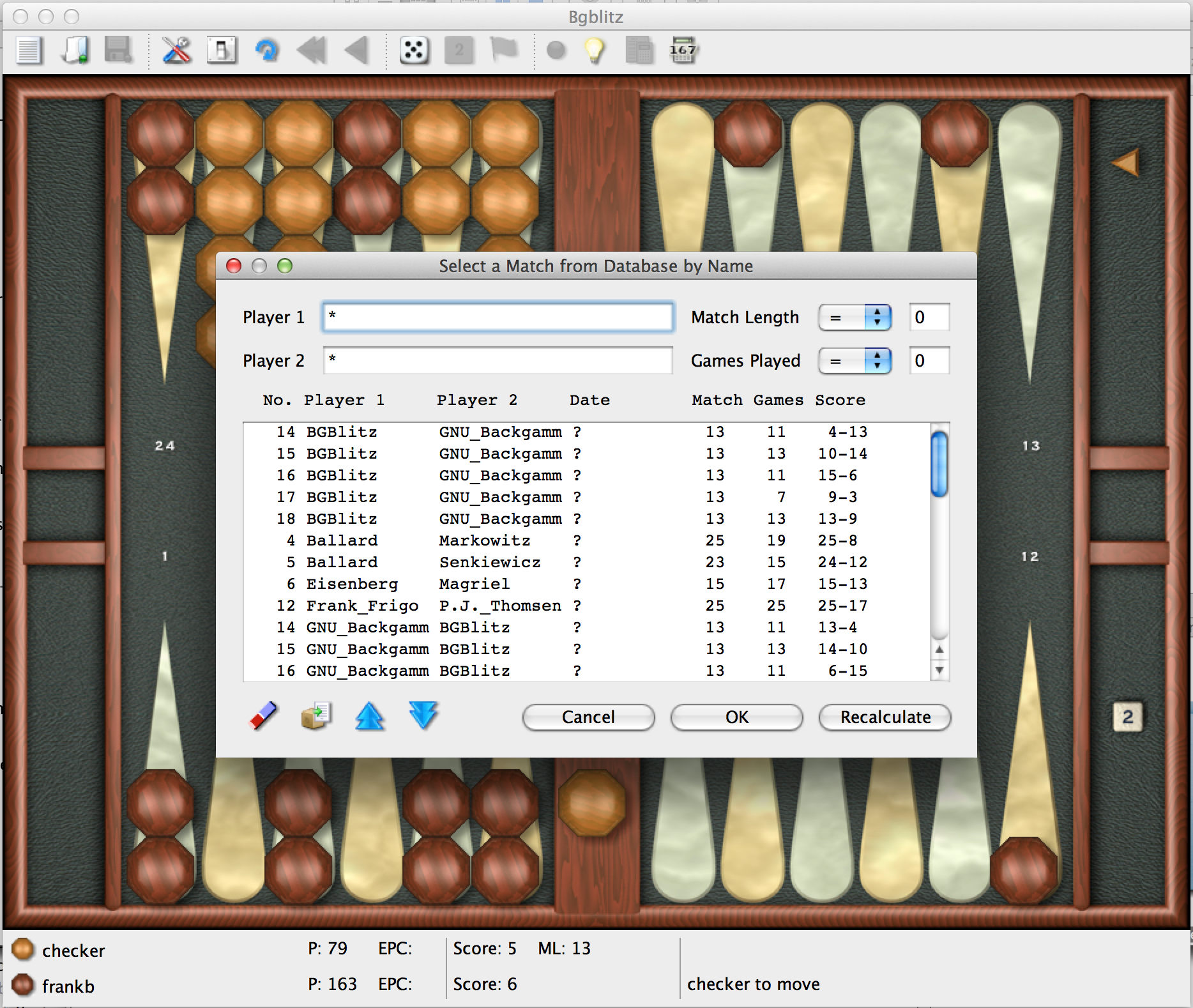Click the Games Played value field
1193x1008 pixels.
click(x=929, y=361)
